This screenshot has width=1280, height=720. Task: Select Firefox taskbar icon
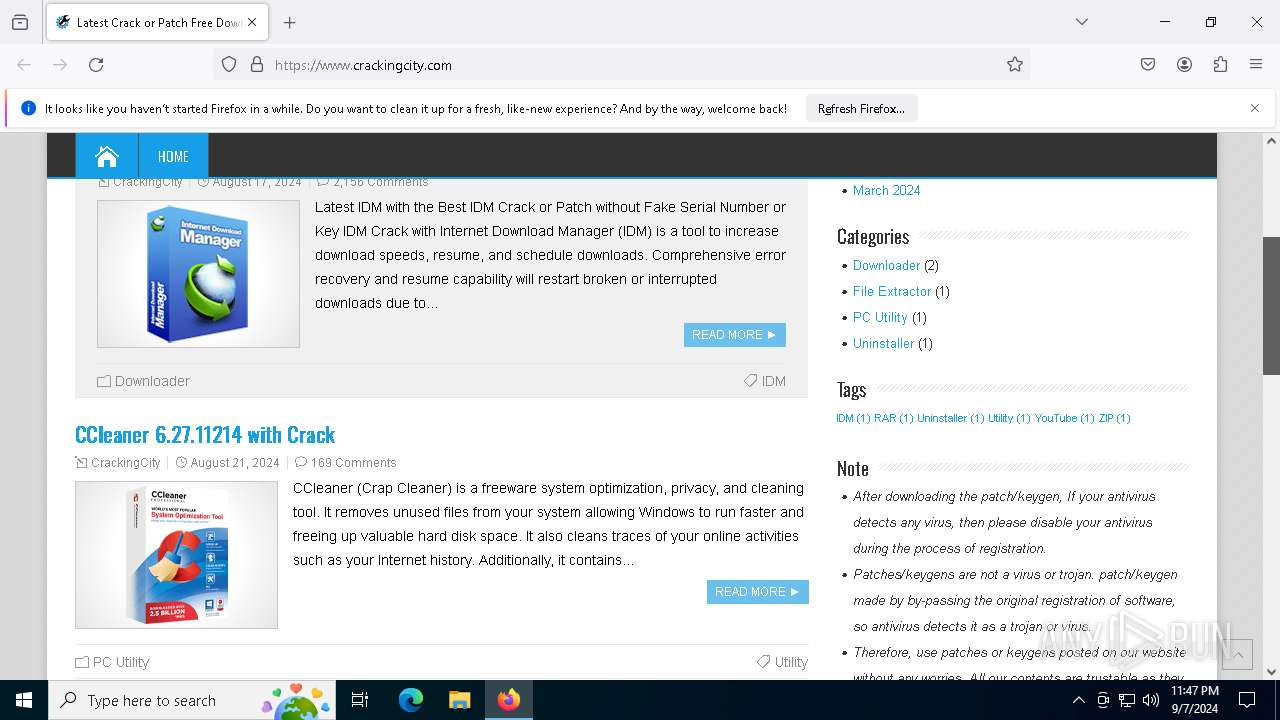509,700
